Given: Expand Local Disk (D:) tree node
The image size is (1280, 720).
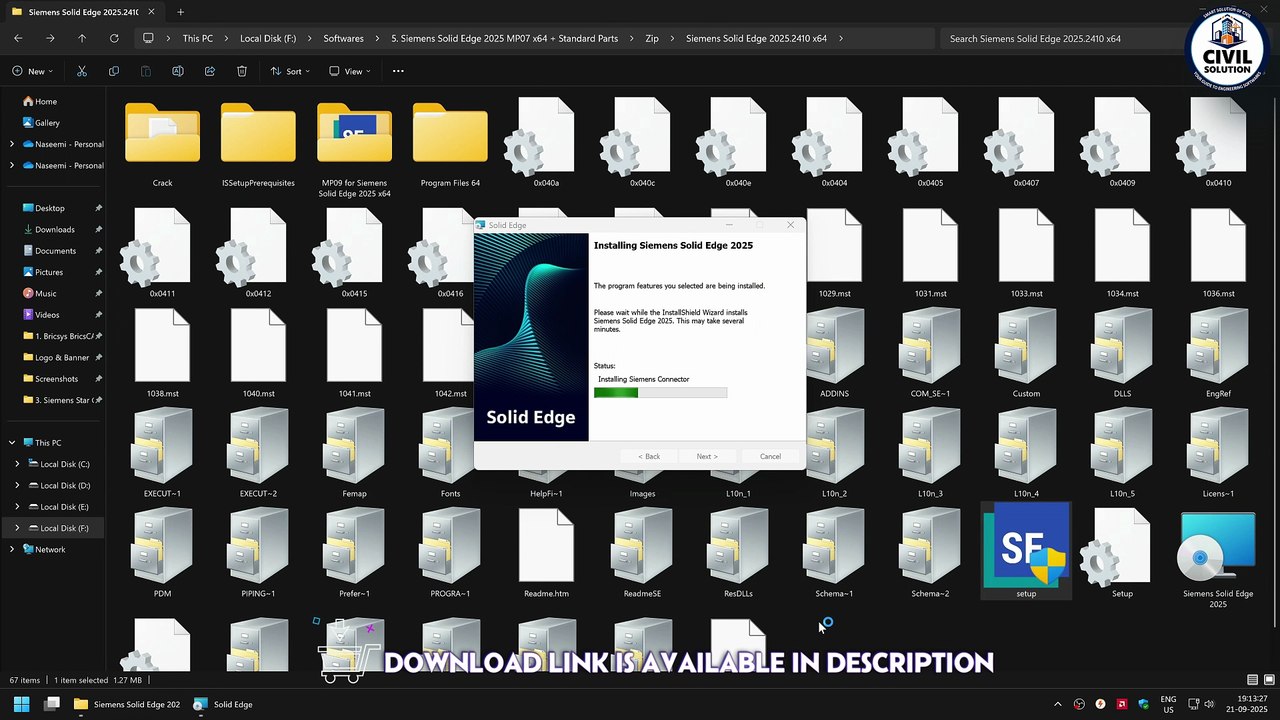Looking at the screenshot, I should click(x=17, y=485).
